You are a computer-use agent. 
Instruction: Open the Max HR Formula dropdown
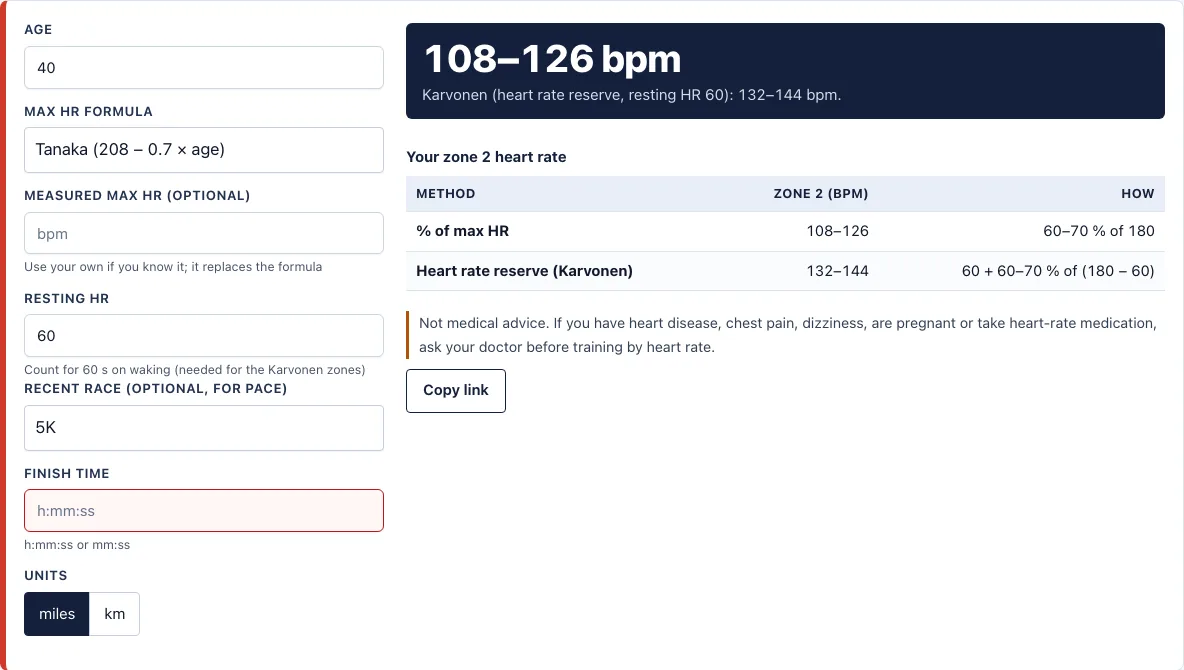(204, 150)
